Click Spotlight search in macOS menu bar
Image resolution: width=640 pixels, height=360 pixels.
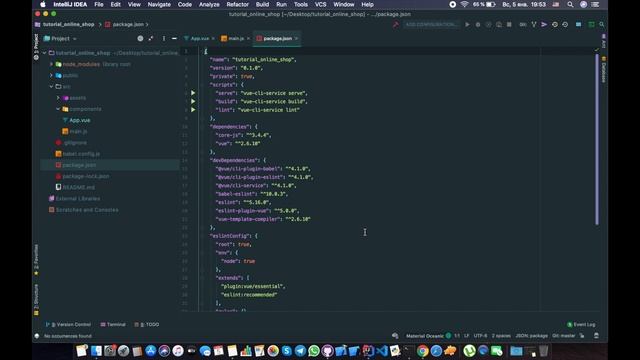click(x=570, y=4)
